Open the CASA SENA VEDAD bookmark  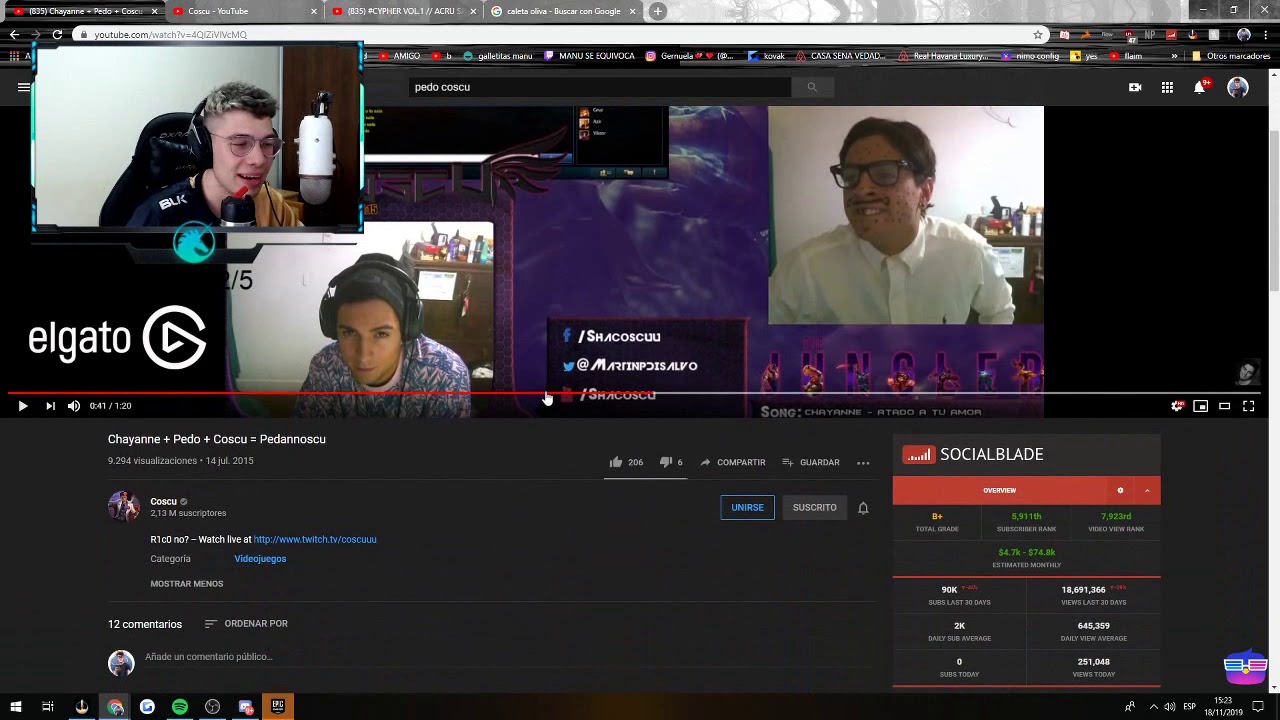pyautogui.click(x=841, y=56)
